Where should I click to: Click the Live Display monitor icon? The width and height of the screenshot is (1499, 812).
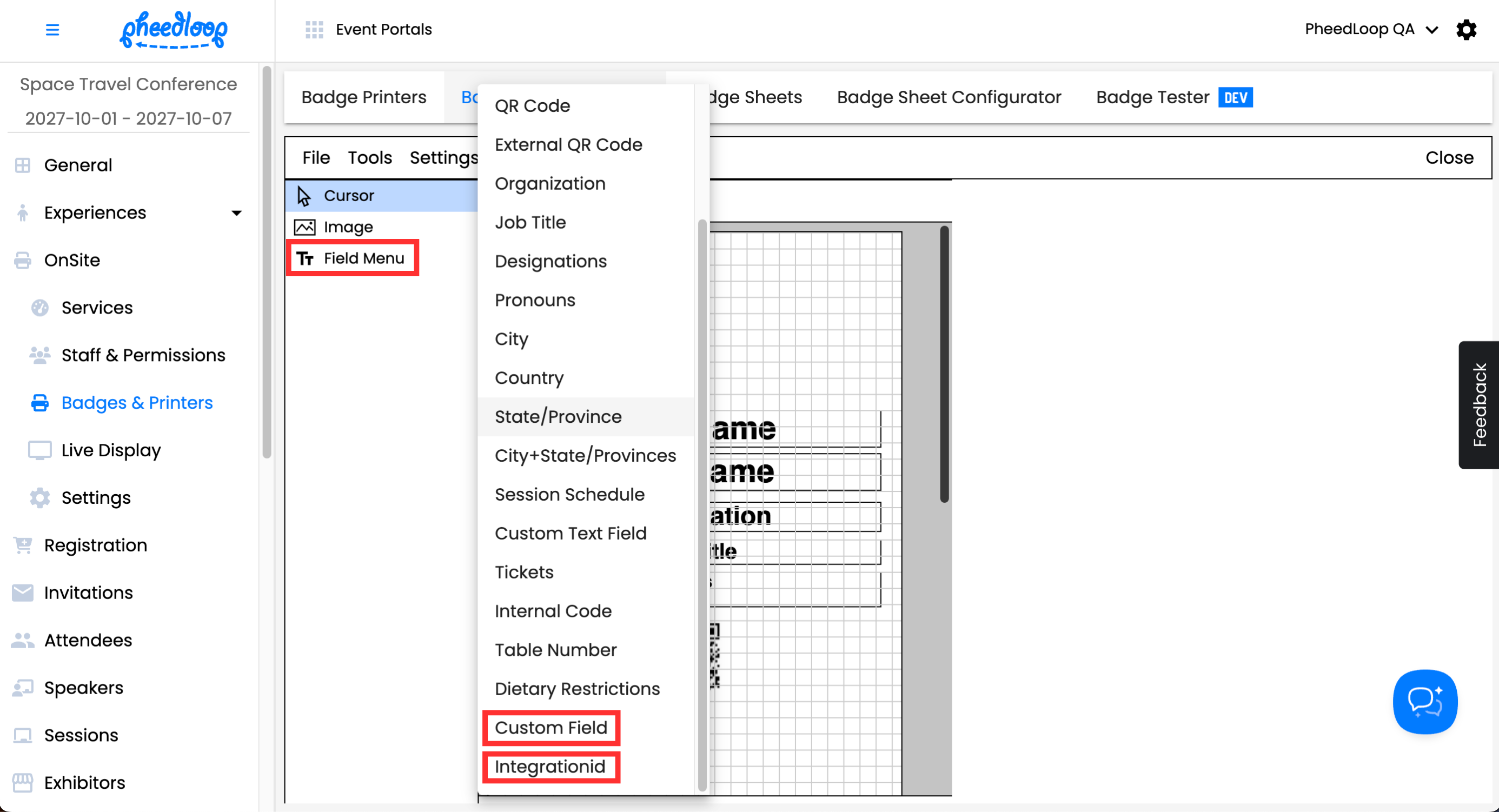tap(39, 450)
